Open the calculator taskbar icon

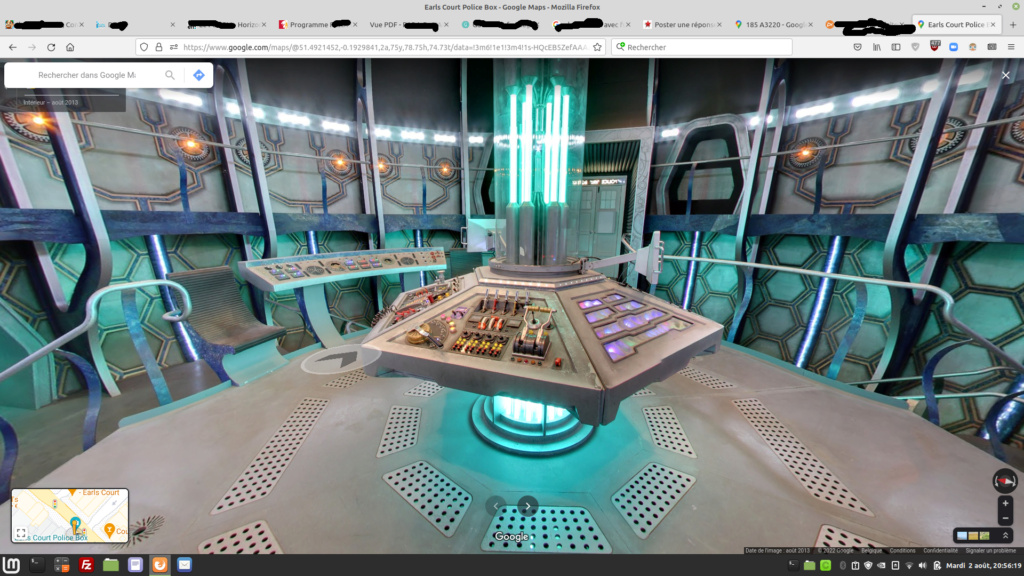pyautogui.click(x=61, y=565)
